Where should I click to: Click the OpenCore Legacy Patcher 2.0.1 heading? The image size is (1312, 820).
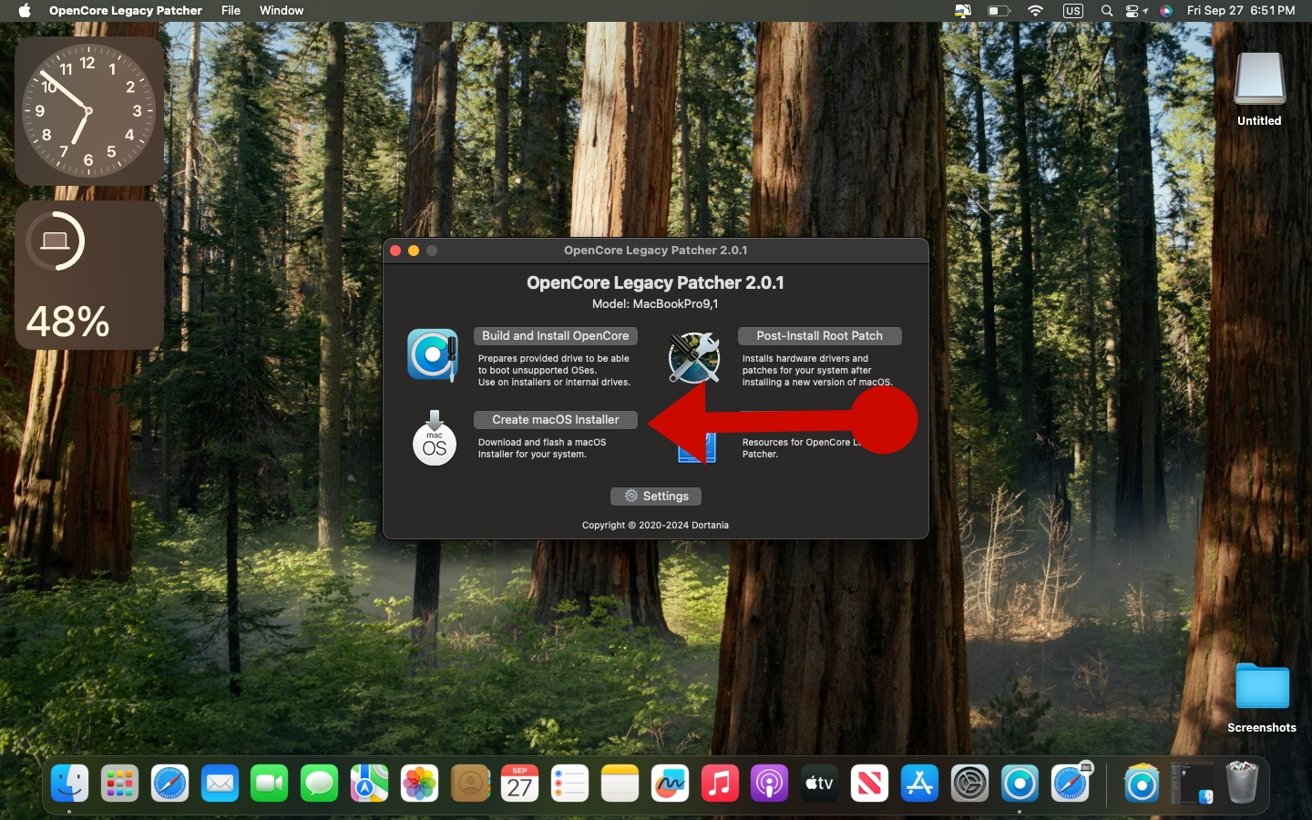point(655,283)
